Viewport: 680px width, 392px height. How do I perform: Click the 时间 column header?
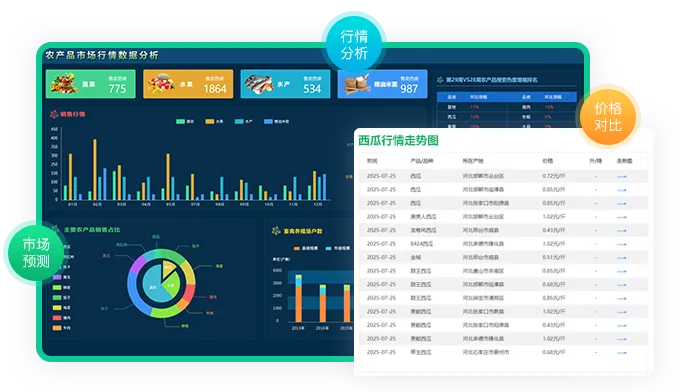coord(372,161)
